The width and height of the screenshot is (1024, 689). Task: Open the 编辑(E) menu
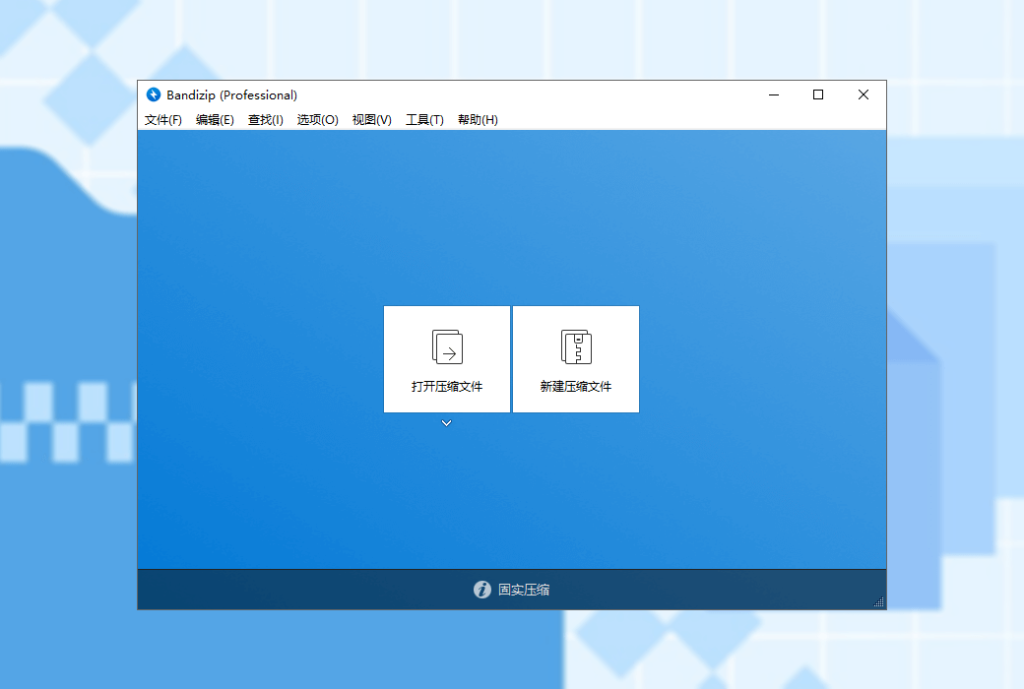pos(215,120)
